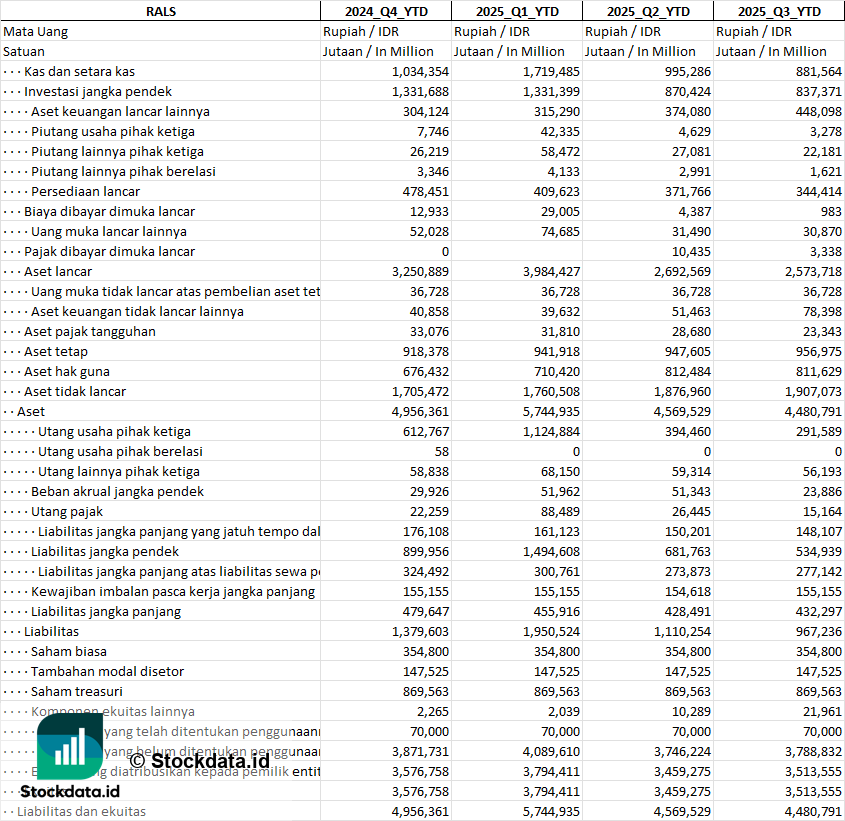This screenshot has width=845, height=821.
Task: Click Investasi jangka pendek value 870,424
Action: [x=688, y=91]
